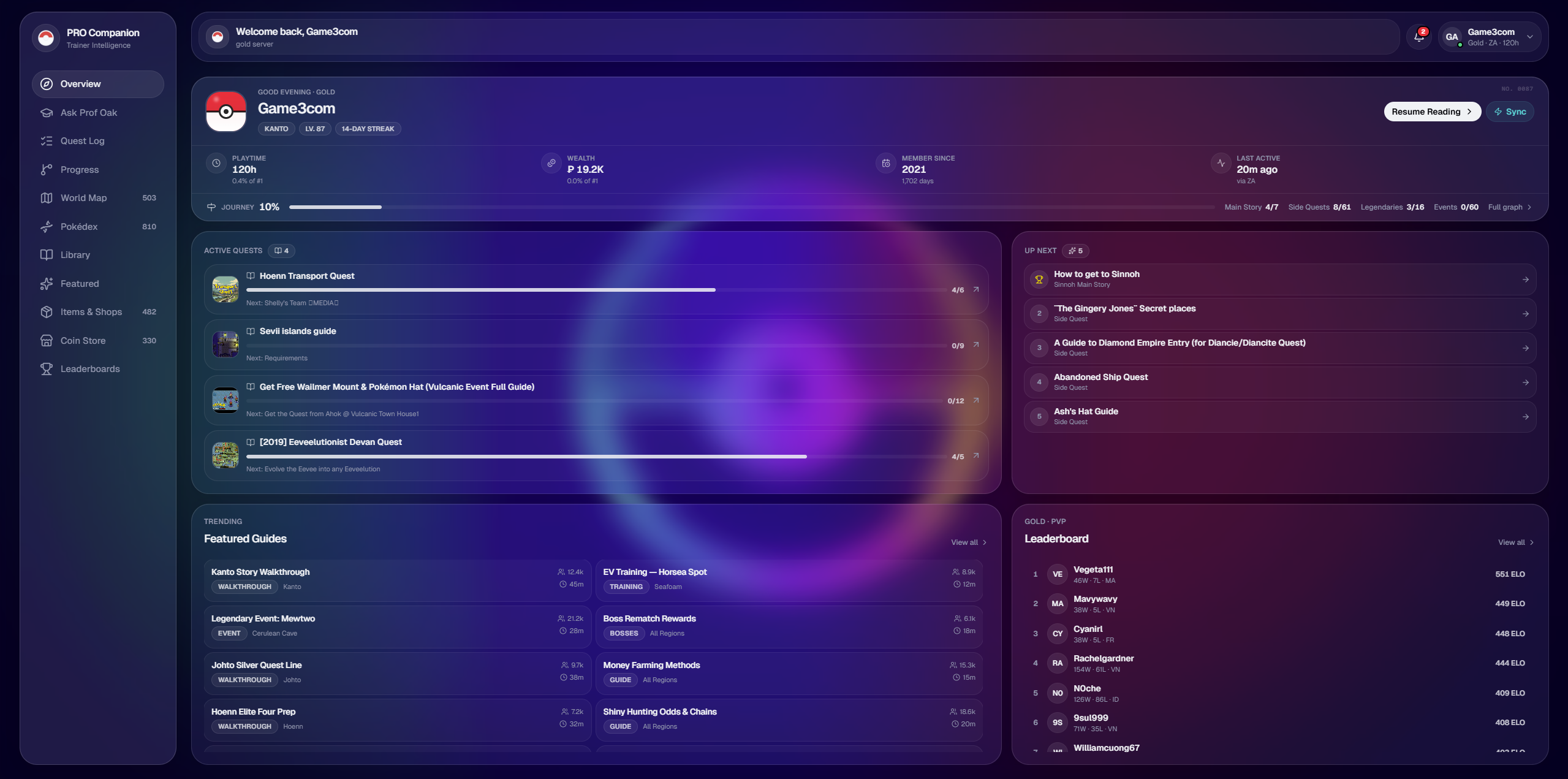Image resolution: width=1568 pixels, height=779 pixels.
Task: Open the Pokédex sidebar icon
Action: [x=47, y=227]
